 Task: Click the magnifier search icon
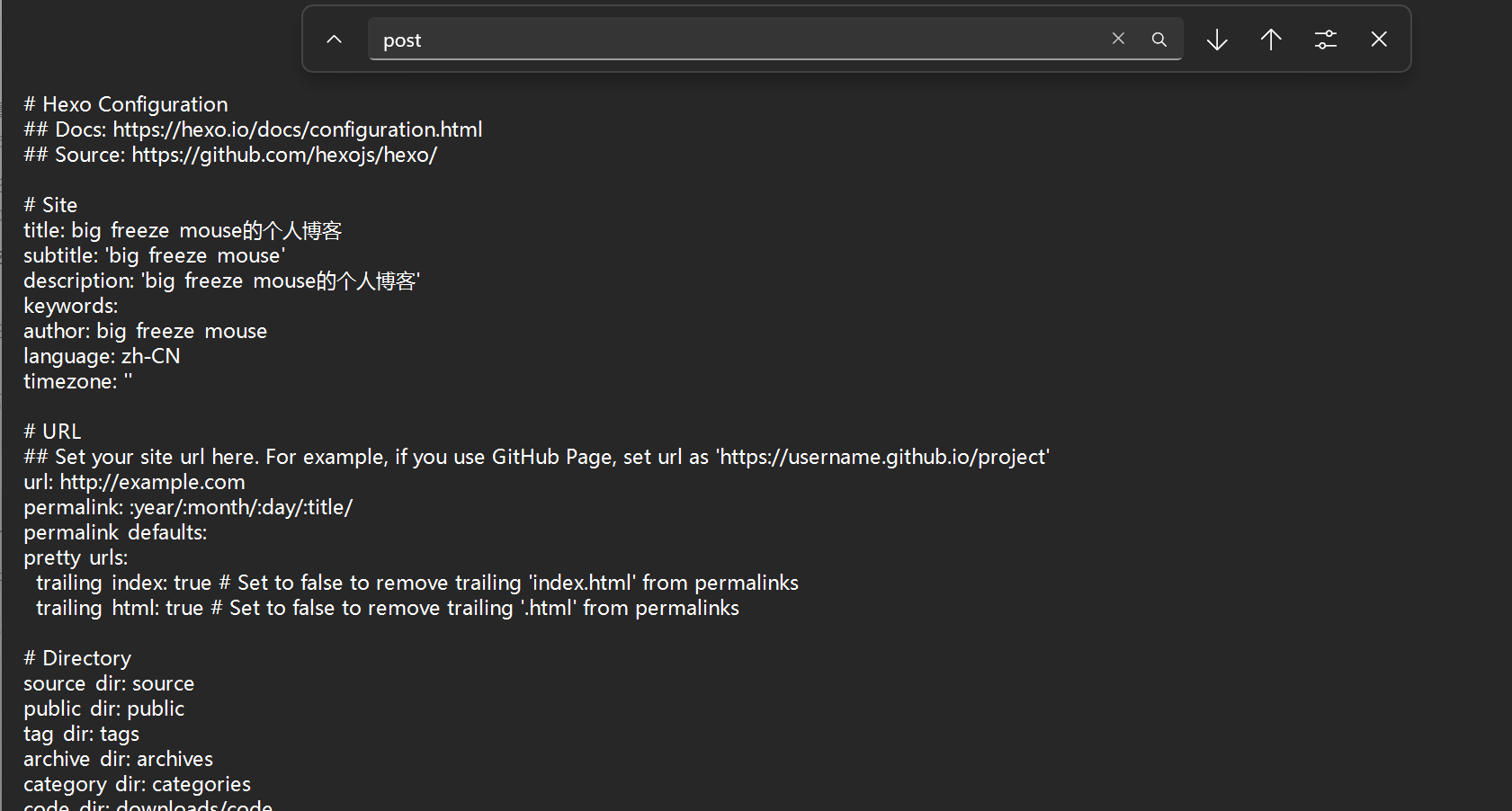1159,40
